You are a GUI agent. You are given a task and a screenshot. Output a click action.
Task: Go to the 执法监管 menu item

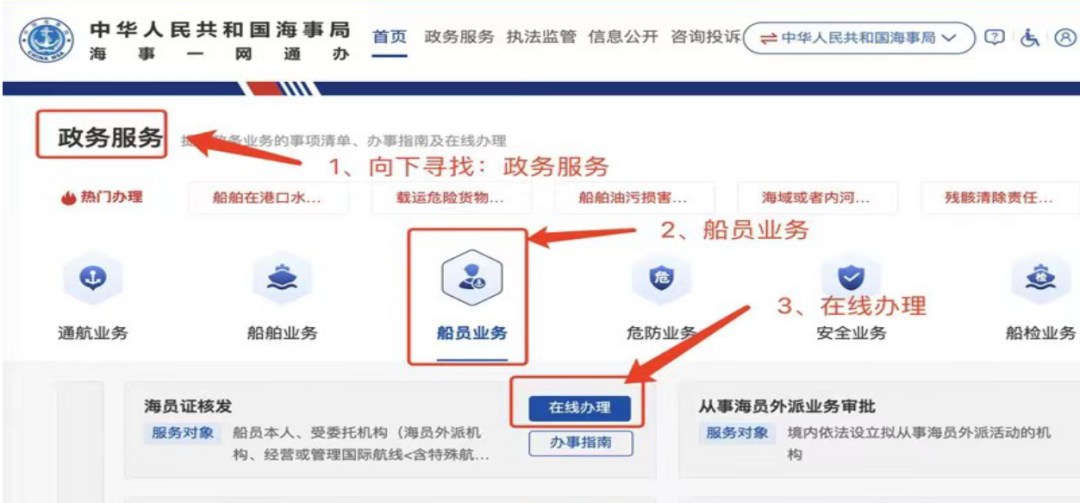(541, 37)
